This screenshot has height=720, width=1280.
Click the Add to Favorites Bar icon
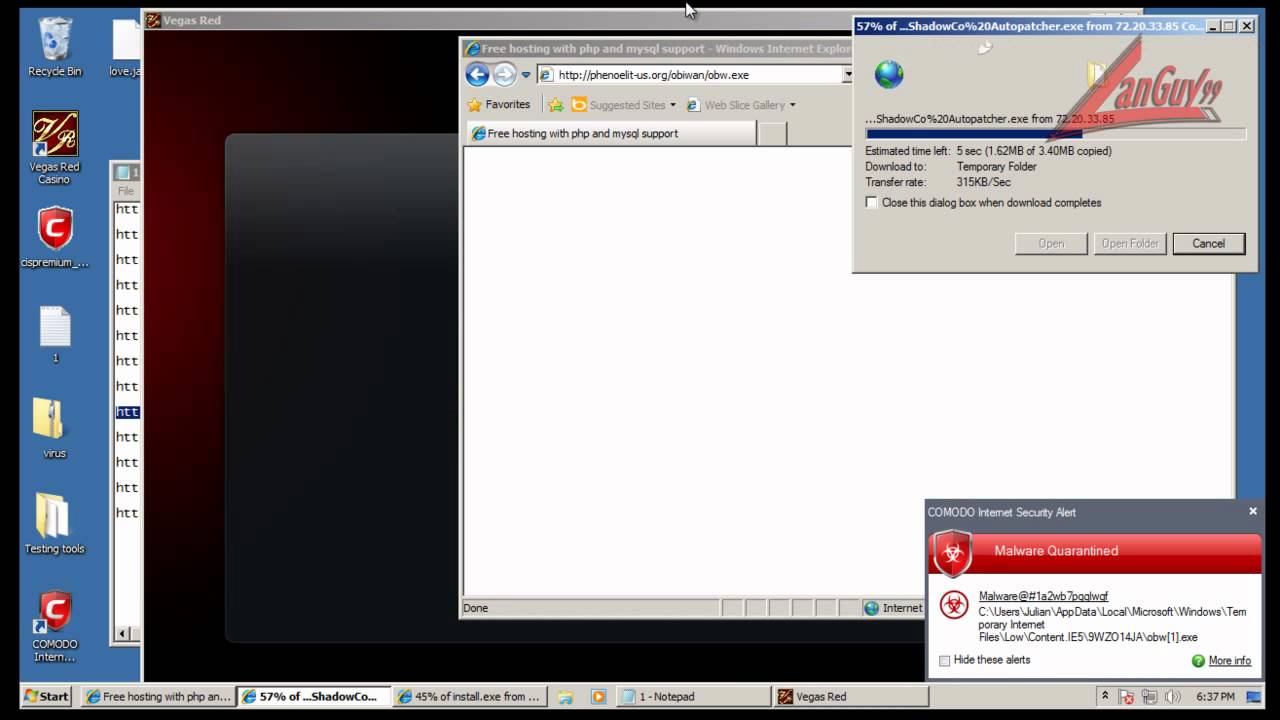coord(556,105)
